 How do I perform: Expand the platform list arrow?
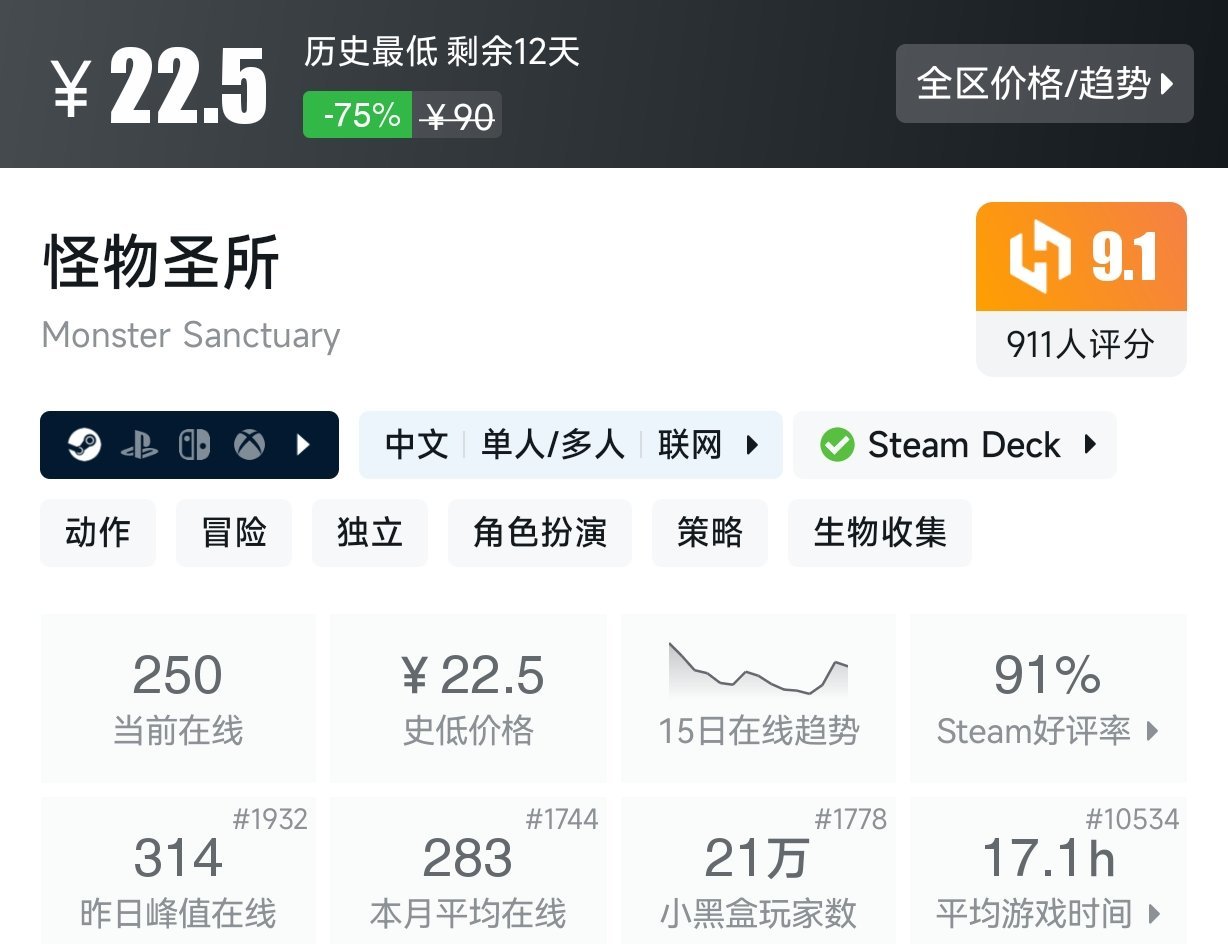tap(304, 445)
